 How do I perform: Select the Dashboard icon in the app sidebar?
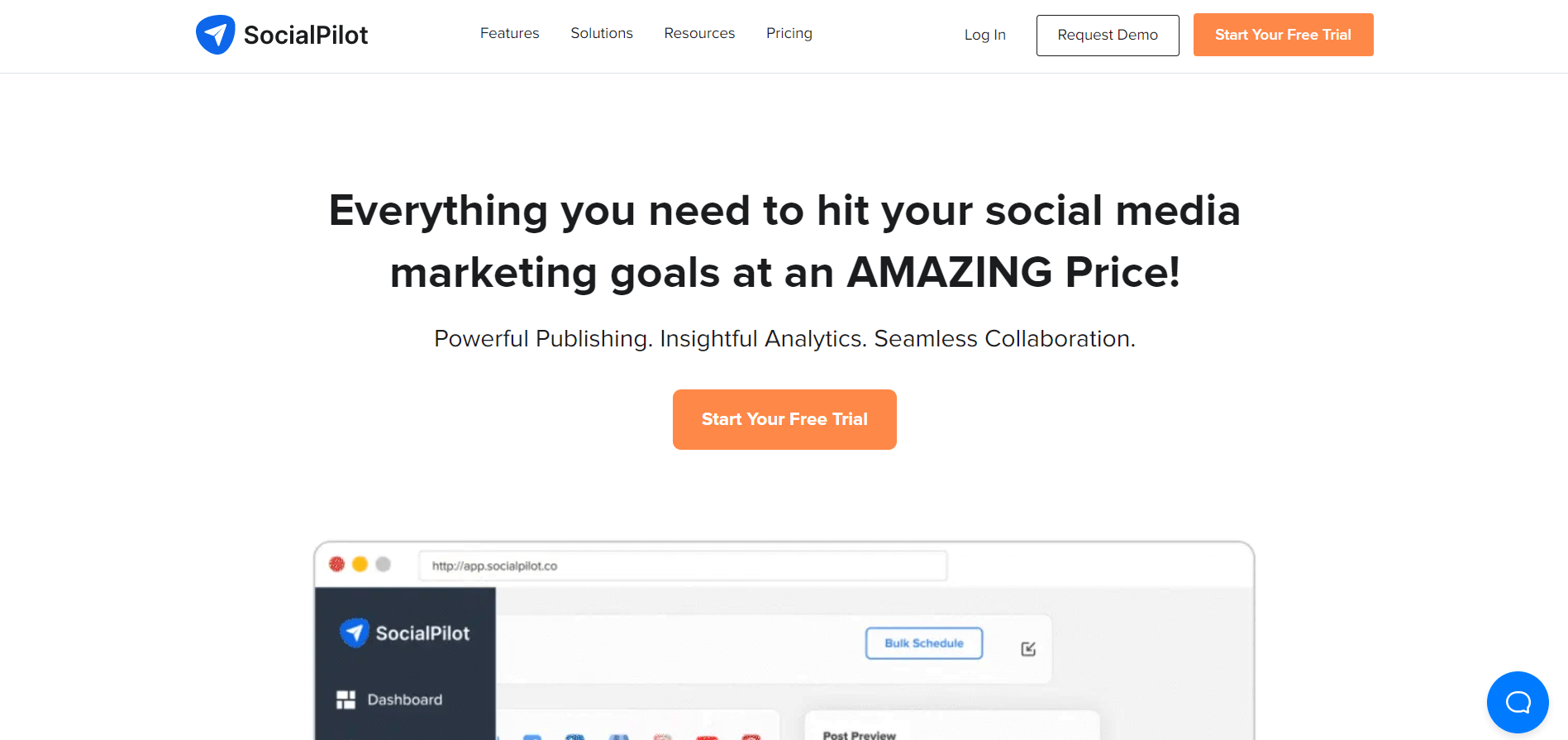[x=345, y=699]
